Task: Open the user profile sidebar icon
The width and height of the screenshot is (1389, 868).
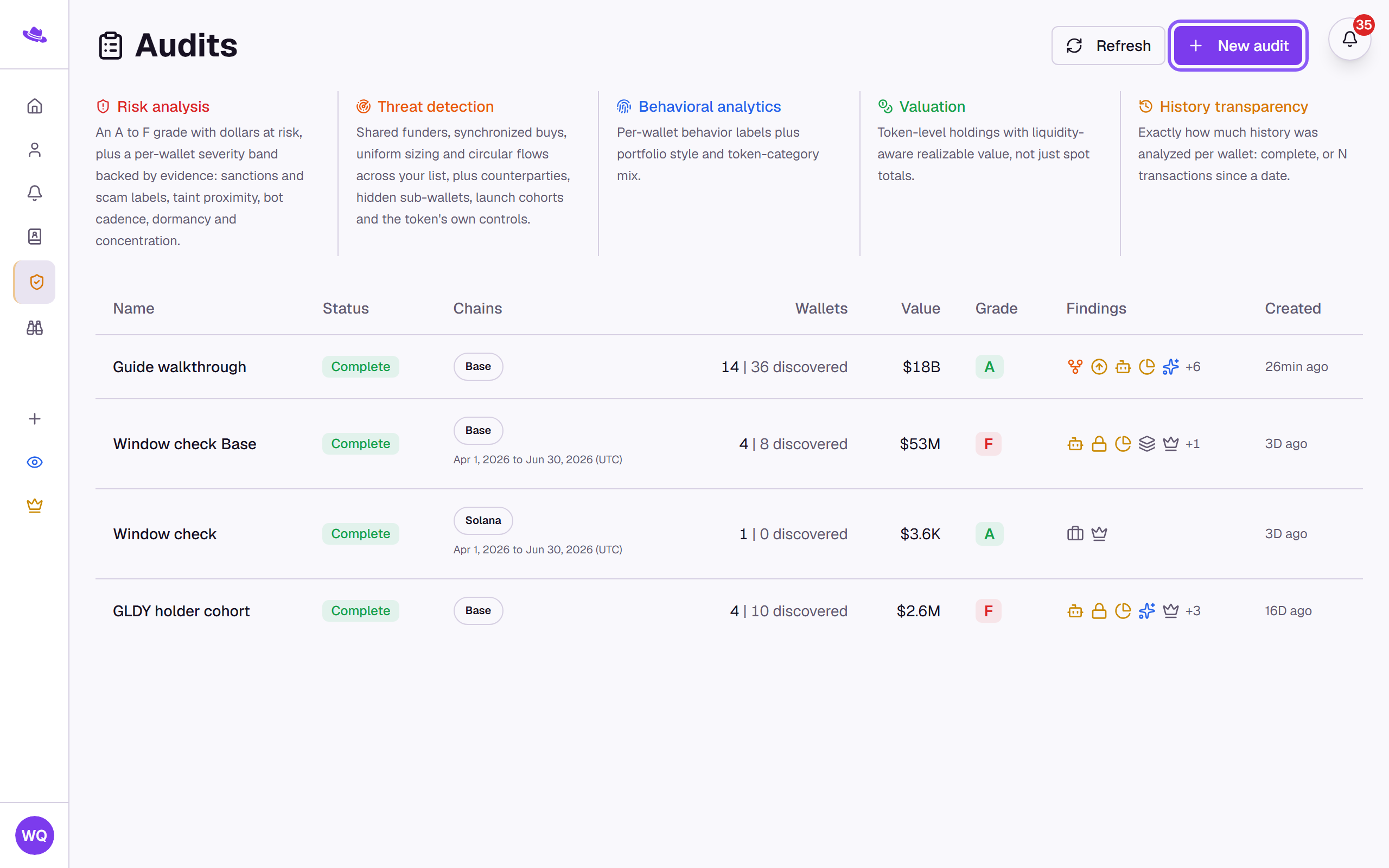Action: coord(34,150)
